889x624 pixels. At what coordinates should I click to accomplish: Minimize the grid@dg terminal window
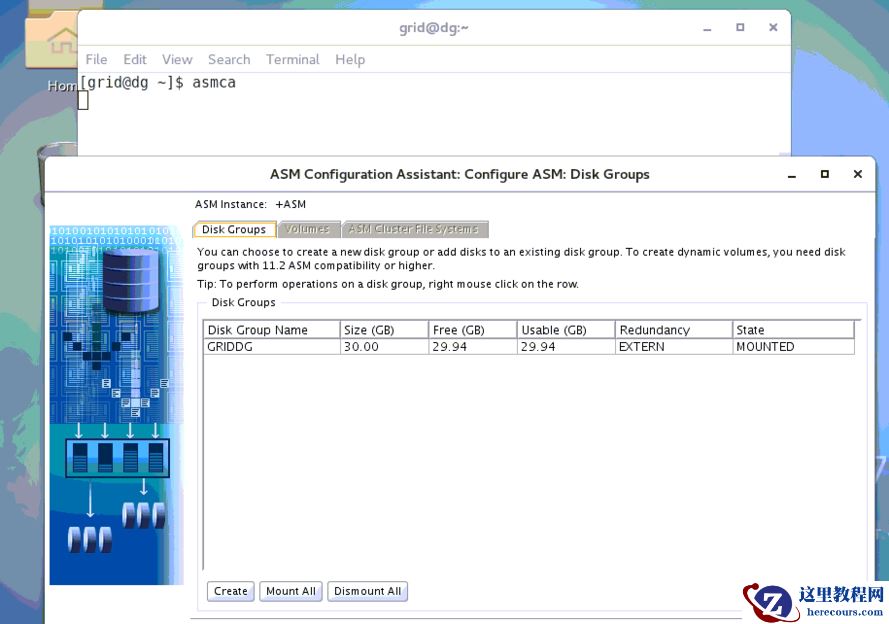(707, 28)
